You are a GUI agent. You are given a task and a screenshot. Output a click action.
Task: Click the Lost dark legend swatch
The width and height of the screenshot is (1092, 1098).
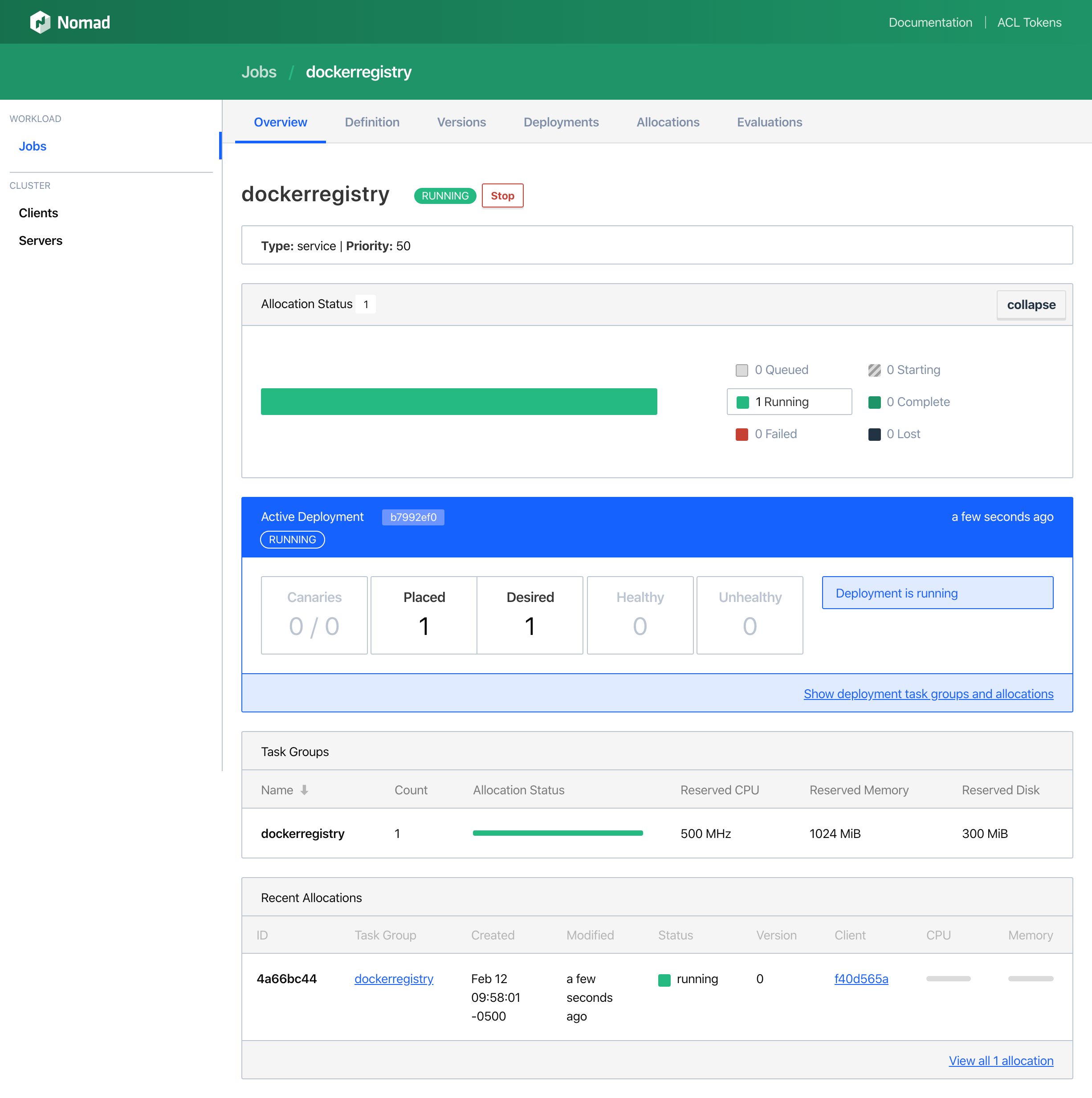[x=874, y=434]
